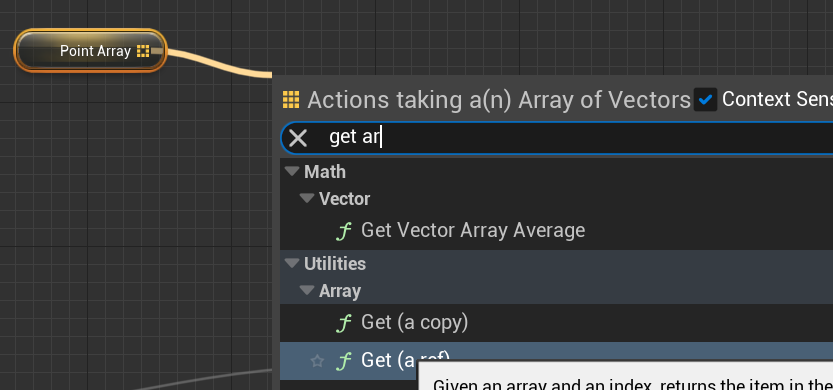Click the Point Array output pin
The image size is (833, 390).
pos(143,51)
